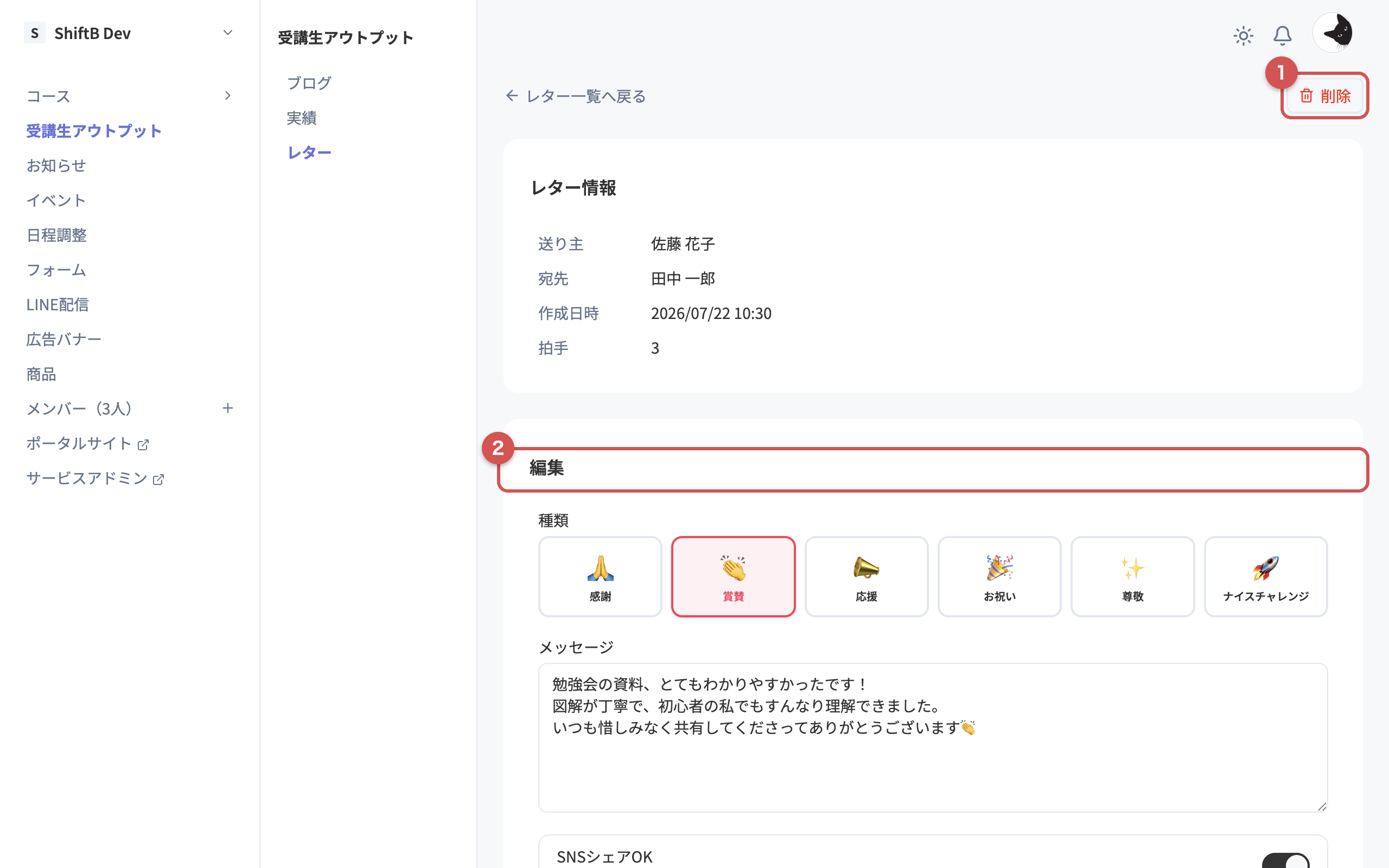Image resolution: width=1389 pixels, height=868 pixels.
Task: Click the external link icon beside ポータルサイト
Action: pyautogui.click(x=143, y=444)
